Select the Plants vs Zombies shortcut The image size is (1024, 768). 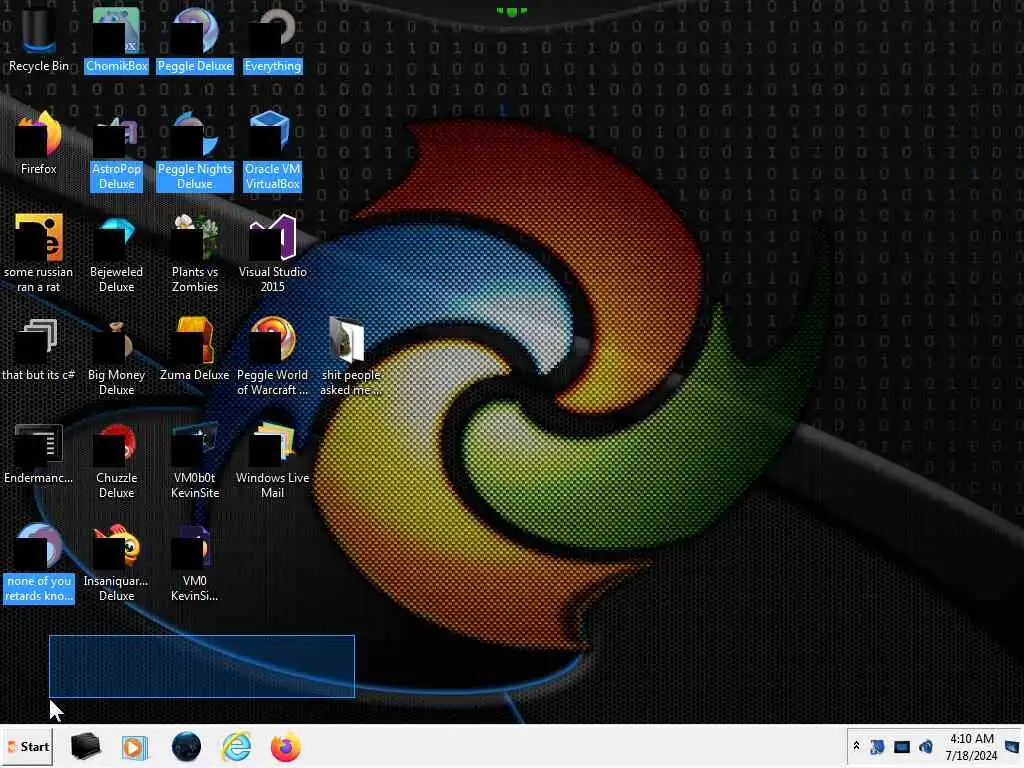(195, 253)
